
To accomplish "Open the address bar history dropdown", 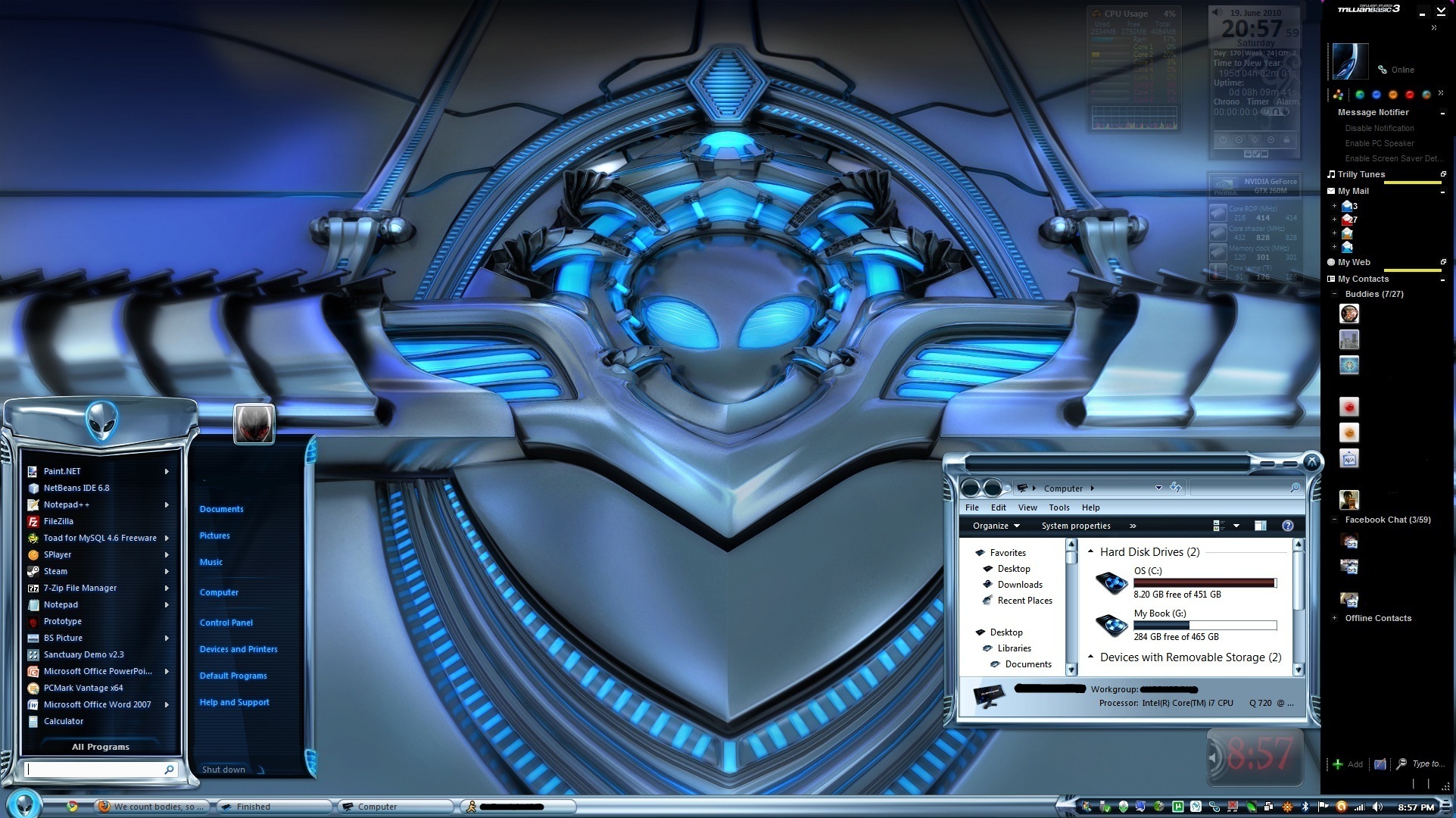I will [x=1158, y=488].
